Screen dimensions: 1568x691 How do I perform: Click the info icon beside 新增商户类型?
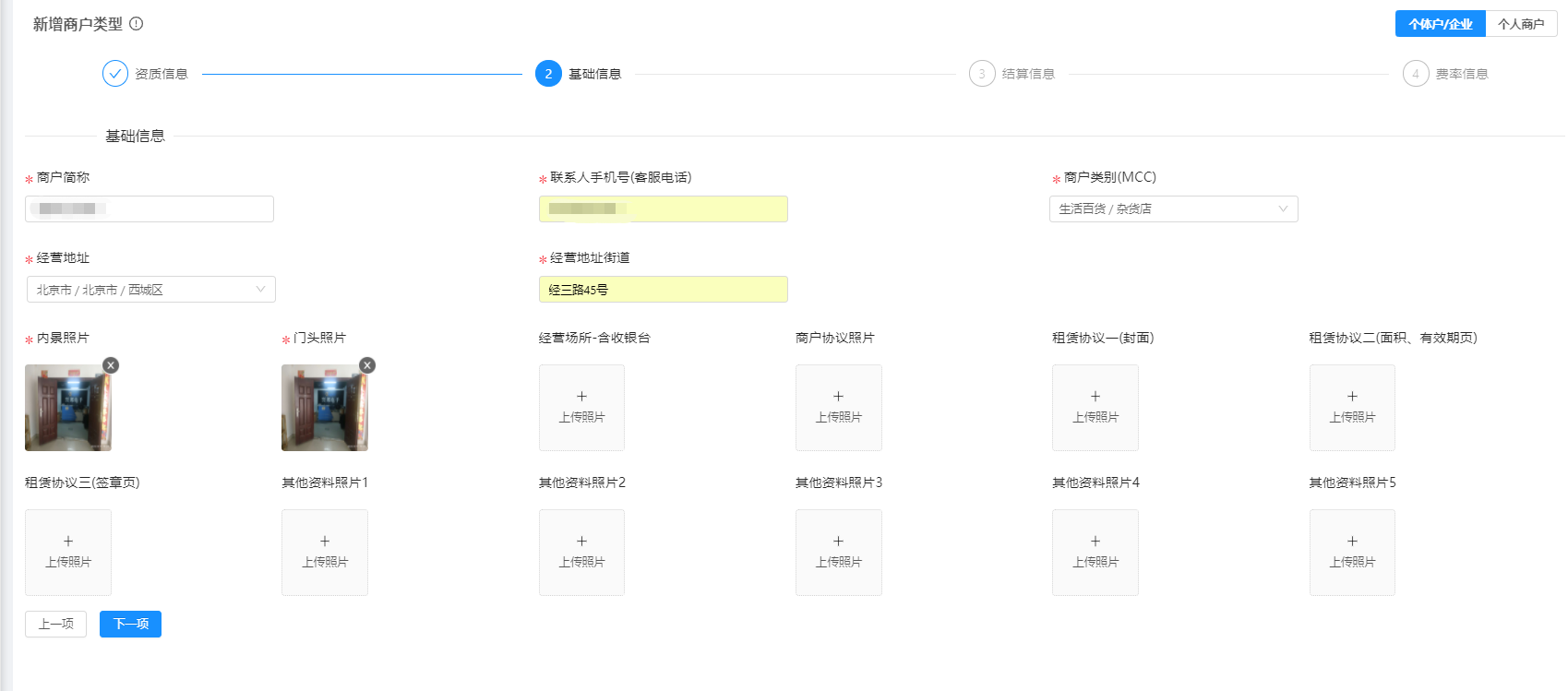coord(137,24)
